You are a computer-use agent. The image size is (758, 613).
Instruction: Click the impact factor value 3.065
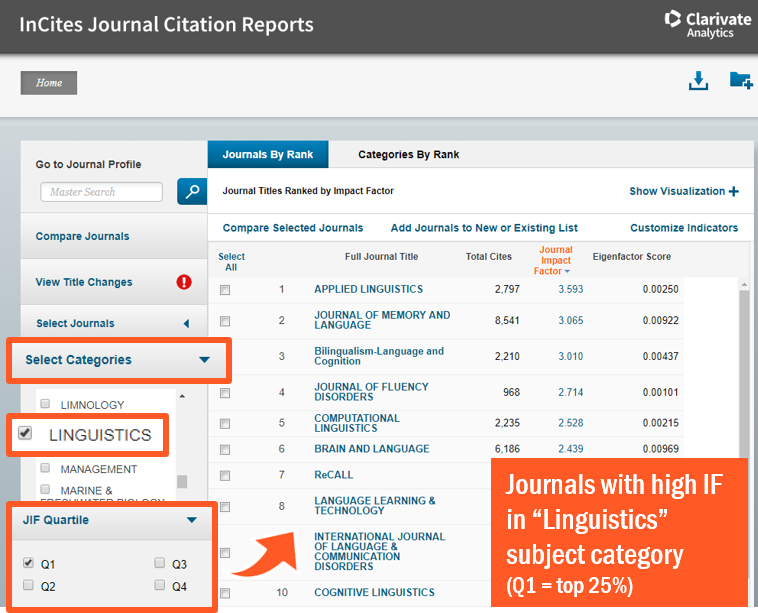coord(570,321)
